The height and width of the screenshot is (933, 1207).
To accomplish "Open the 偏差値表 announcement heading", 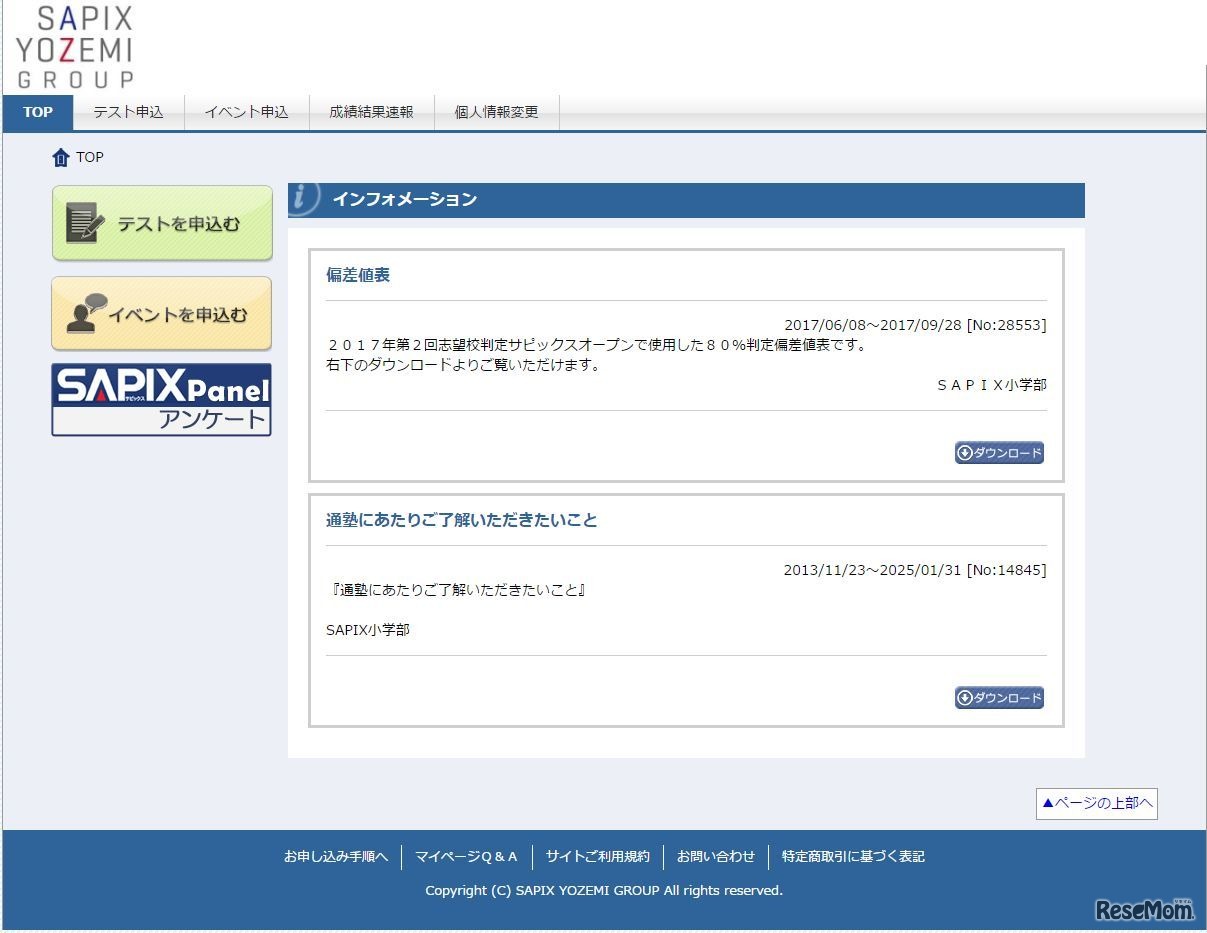I will coord(356,275).
